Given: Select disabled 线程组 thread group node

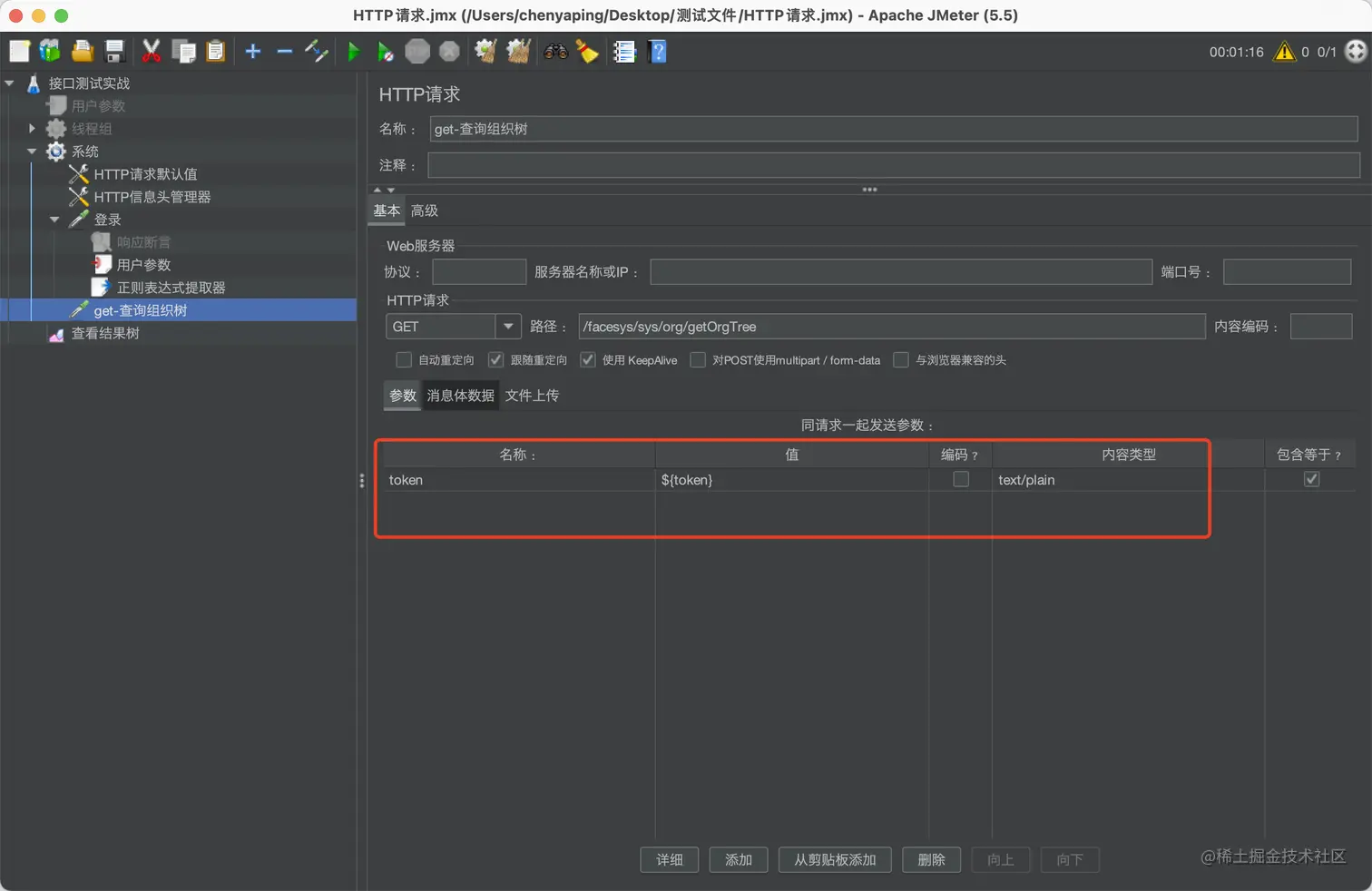Looking at the screenshot, I should [92, 129].
